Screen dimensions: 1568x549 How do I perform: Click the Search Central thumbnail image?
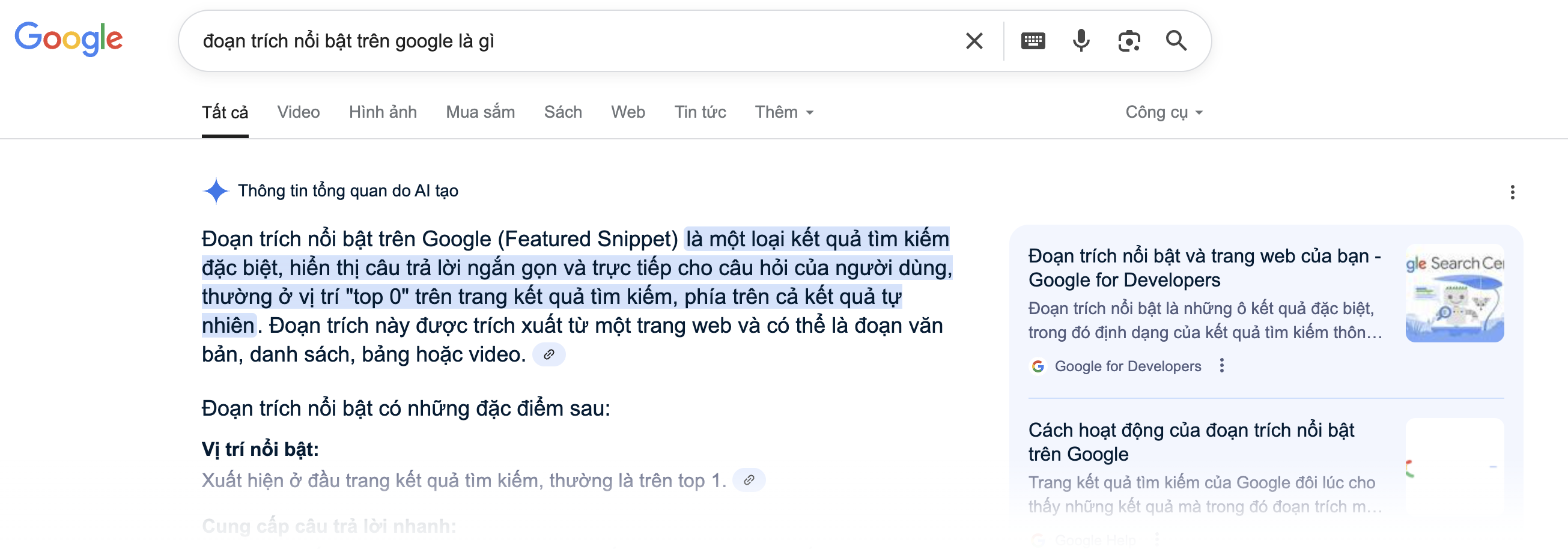(x=1454, y=293)
